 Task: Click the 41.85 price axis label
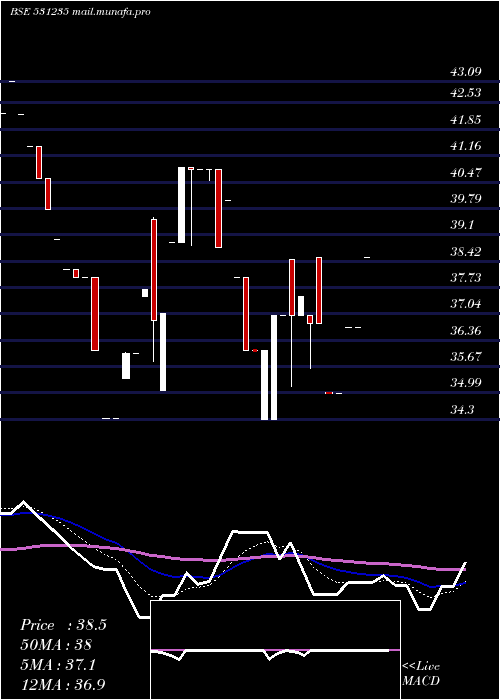466,120
